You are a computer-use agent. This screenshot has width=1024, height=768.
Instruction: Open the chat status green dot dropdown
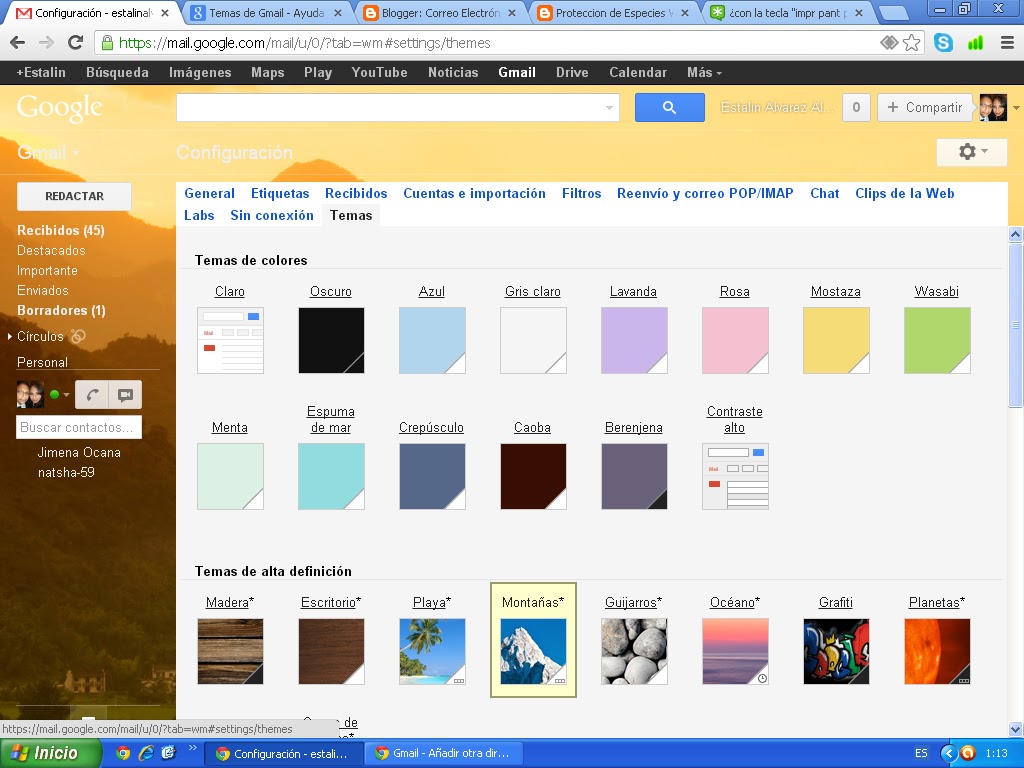[59, 394]
